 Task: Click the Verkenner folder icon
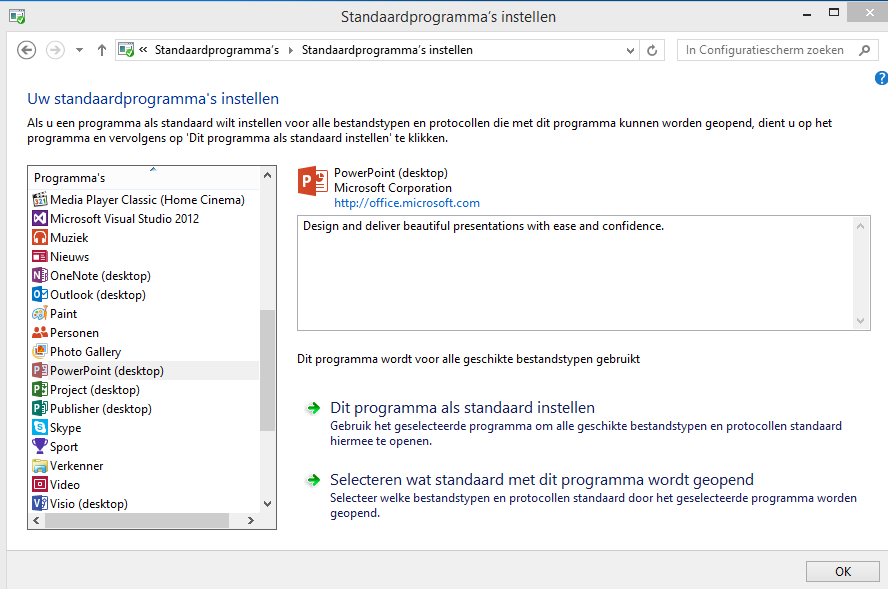coord(40,466)
